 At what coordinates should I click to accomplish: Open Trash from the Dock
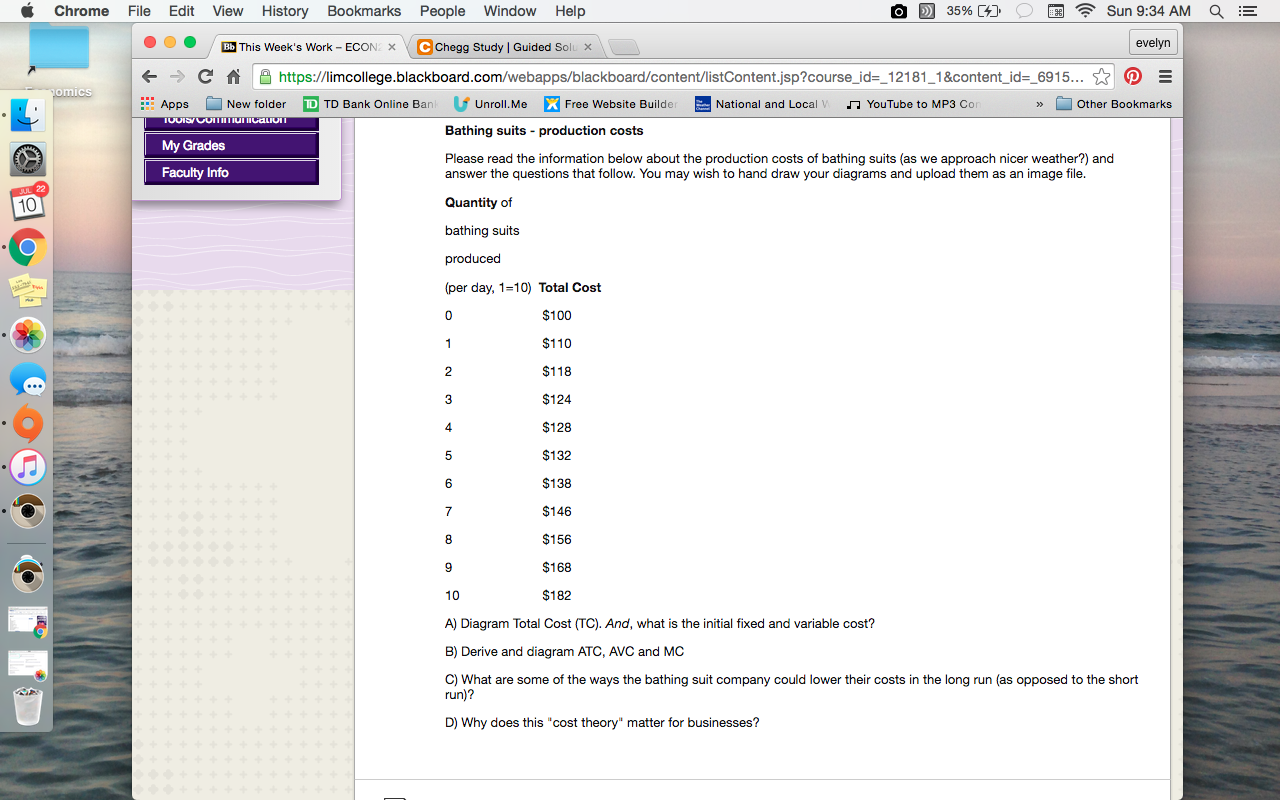pos(28,706)
